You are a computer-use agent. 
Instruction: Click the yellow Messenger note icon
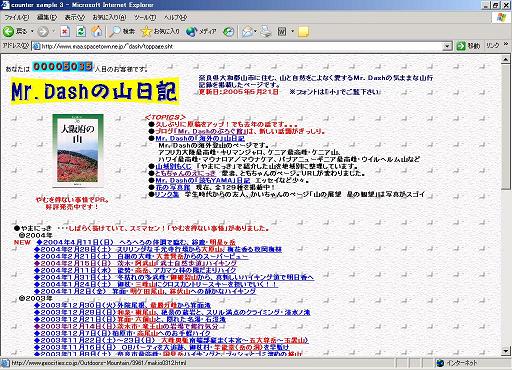pyautogui.click(x=303, y=32)
